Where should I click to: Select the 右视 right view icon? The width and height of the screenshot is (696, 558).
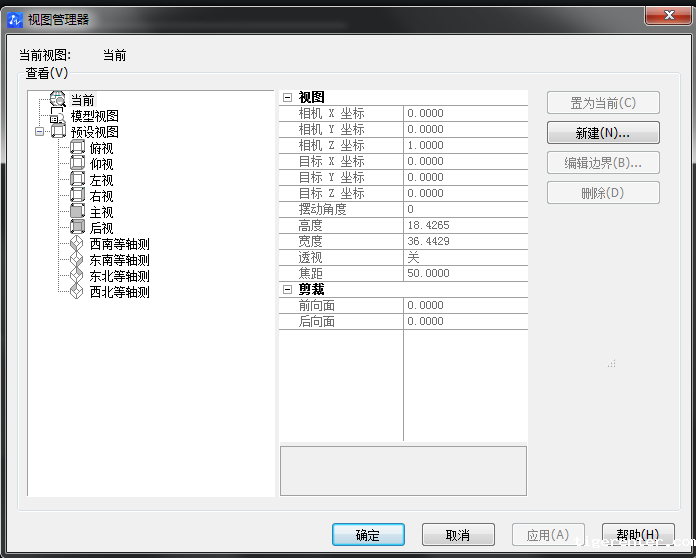pos(78,196)
